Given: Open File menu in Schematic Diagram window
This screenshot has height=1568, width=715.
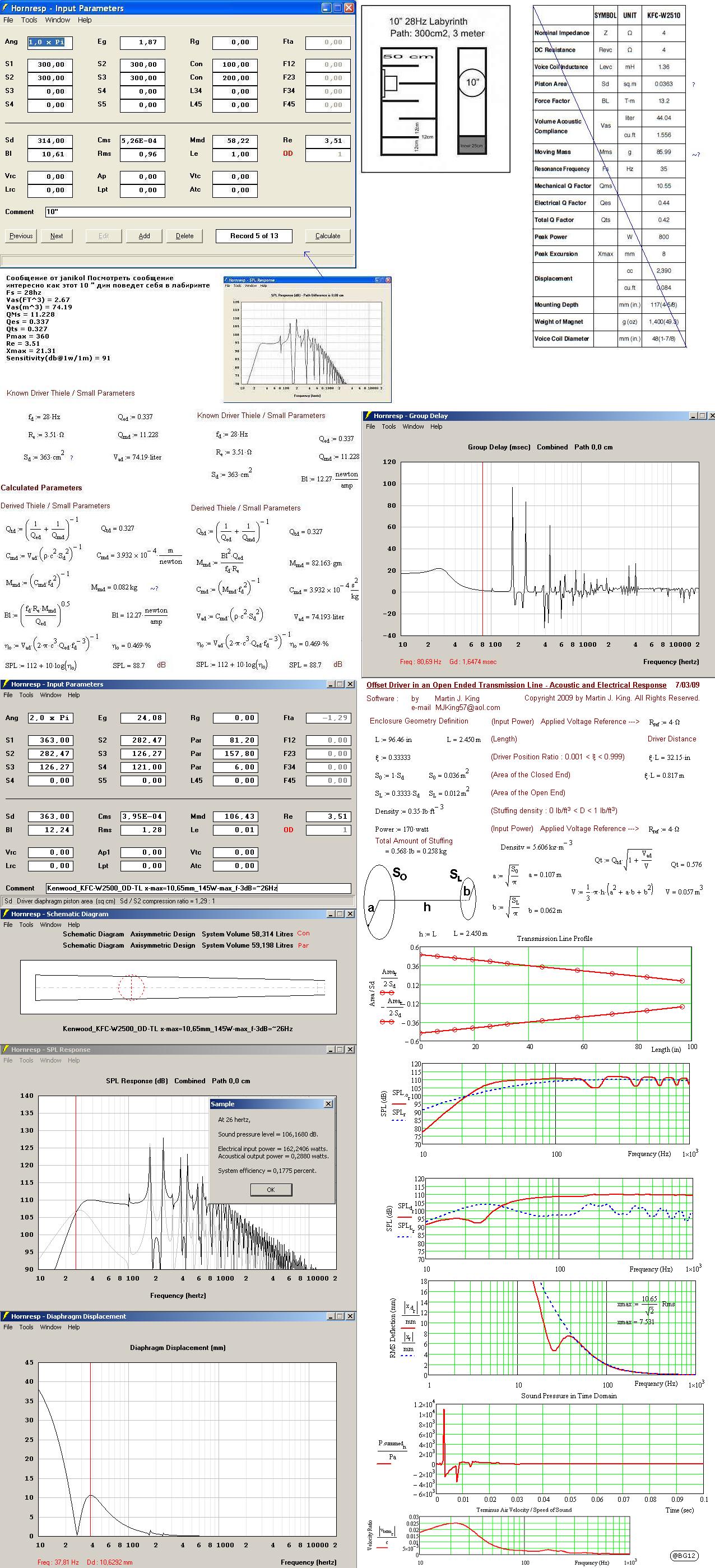Looking at the screenshot, I should [x=8, y=925].
